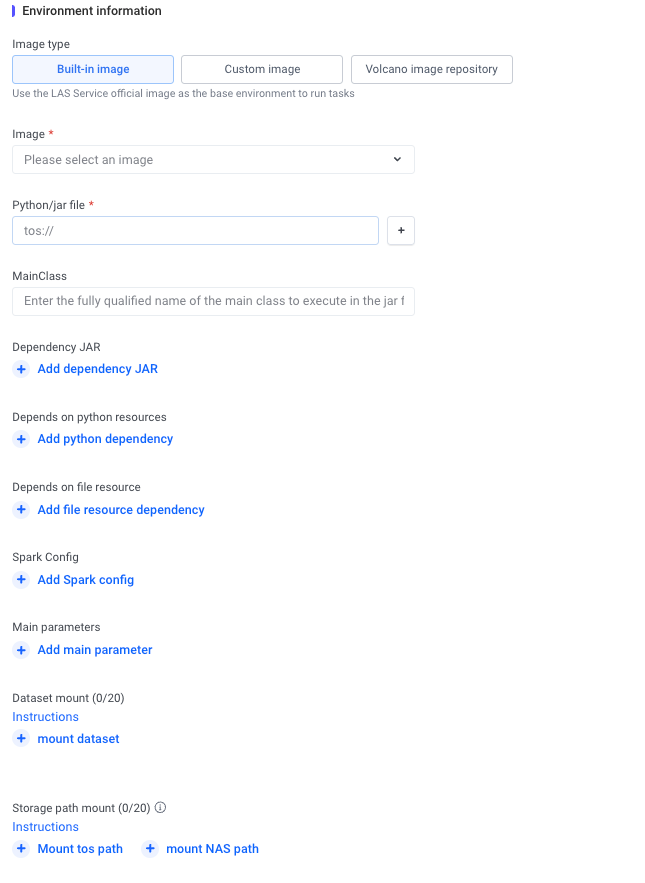
Task: Click the Add Spark config link text
Action: click(85, 580)
